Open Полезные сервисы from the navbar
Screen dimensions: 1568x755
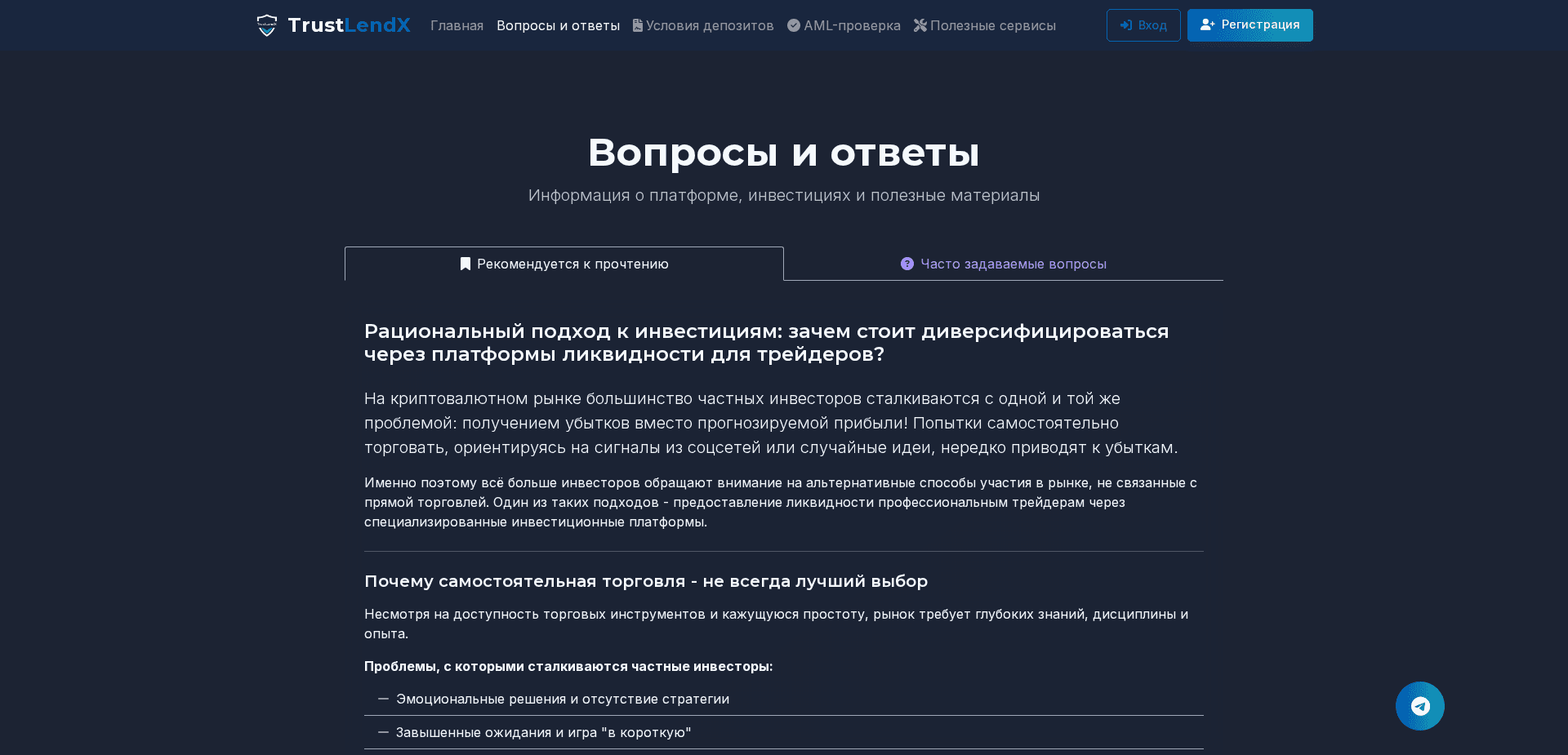tap(993, 25)
